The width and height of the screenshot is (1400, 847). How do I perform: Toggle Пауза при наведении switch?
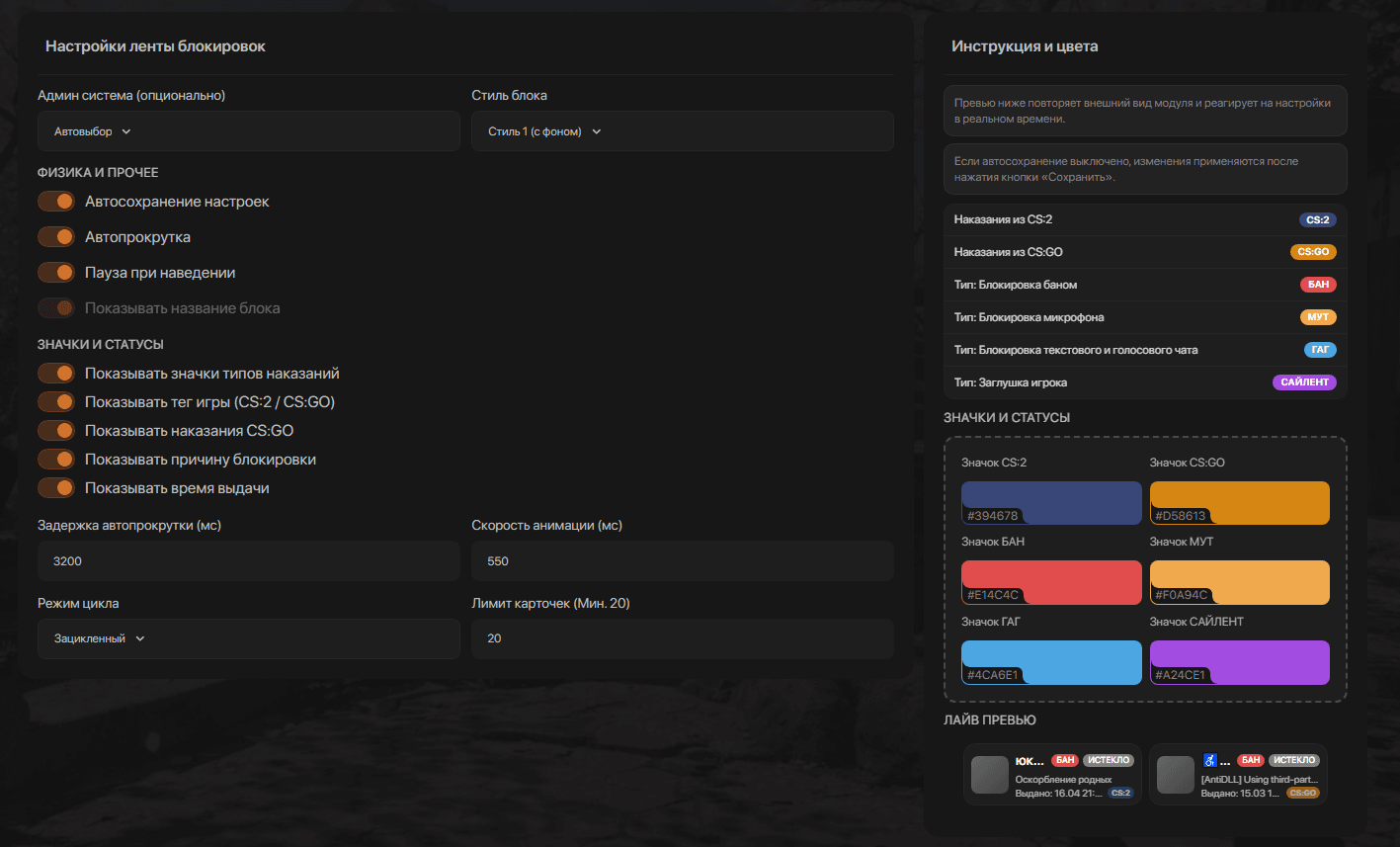point(56,273)
